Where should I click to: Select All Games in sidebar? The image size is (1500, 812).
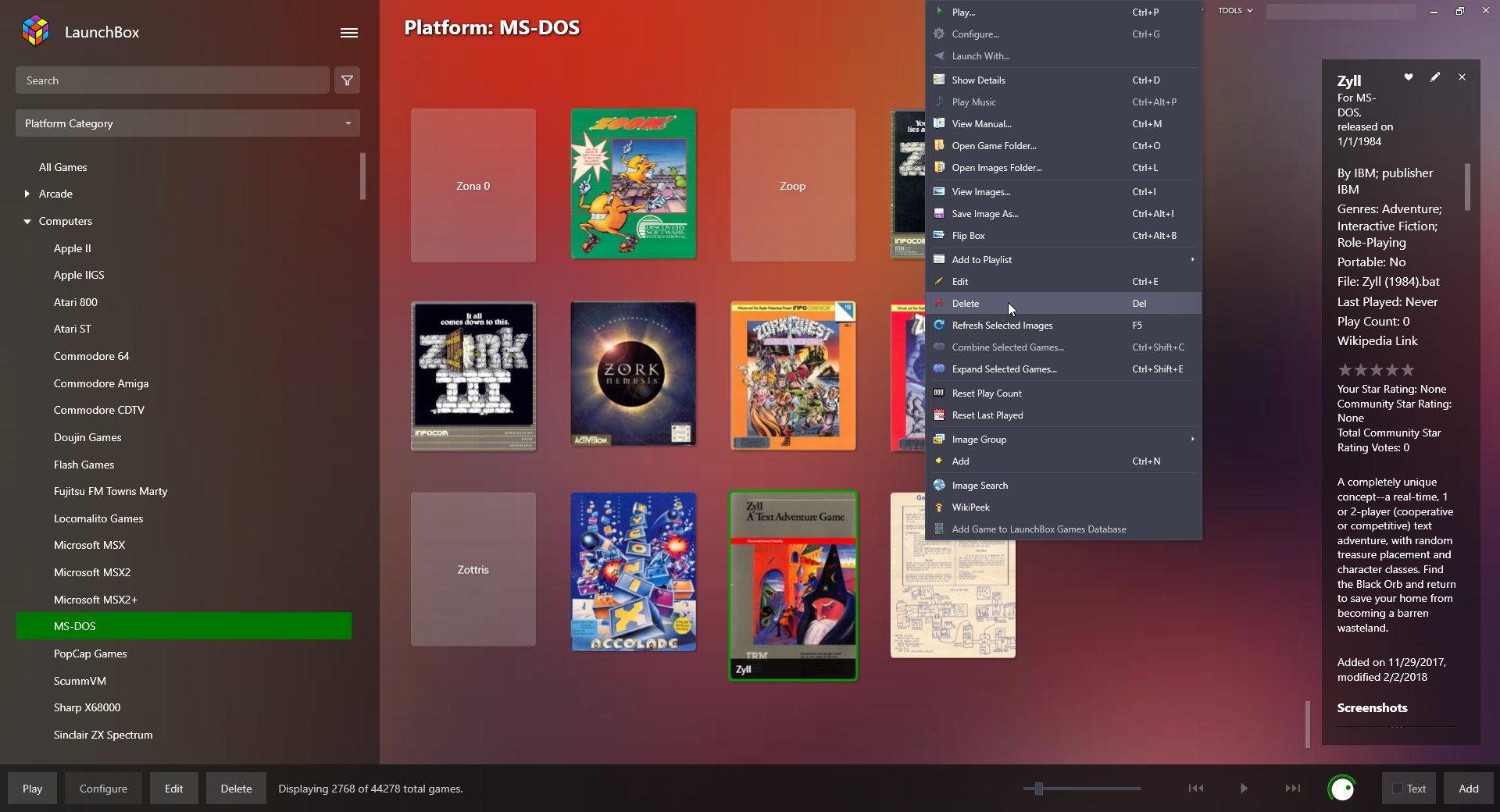coord(62,167)
